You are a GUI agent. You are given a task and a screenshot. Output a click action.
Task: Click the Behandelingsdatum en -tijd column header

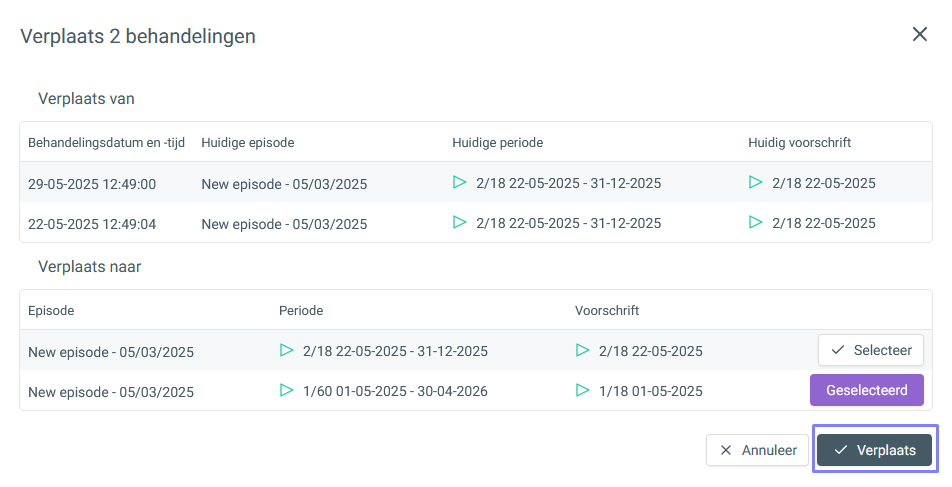106,143
